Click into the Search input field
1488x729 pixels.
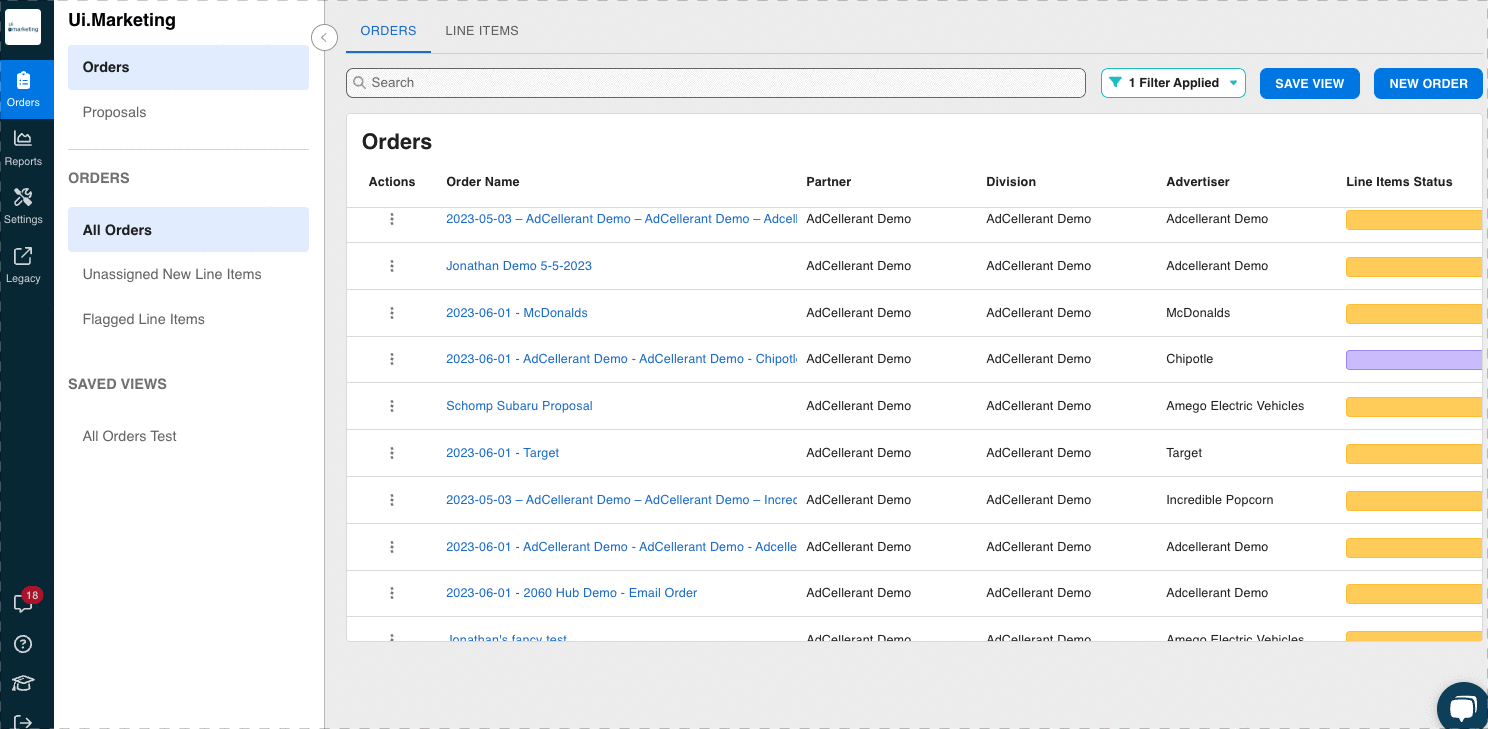pos(715,83)
